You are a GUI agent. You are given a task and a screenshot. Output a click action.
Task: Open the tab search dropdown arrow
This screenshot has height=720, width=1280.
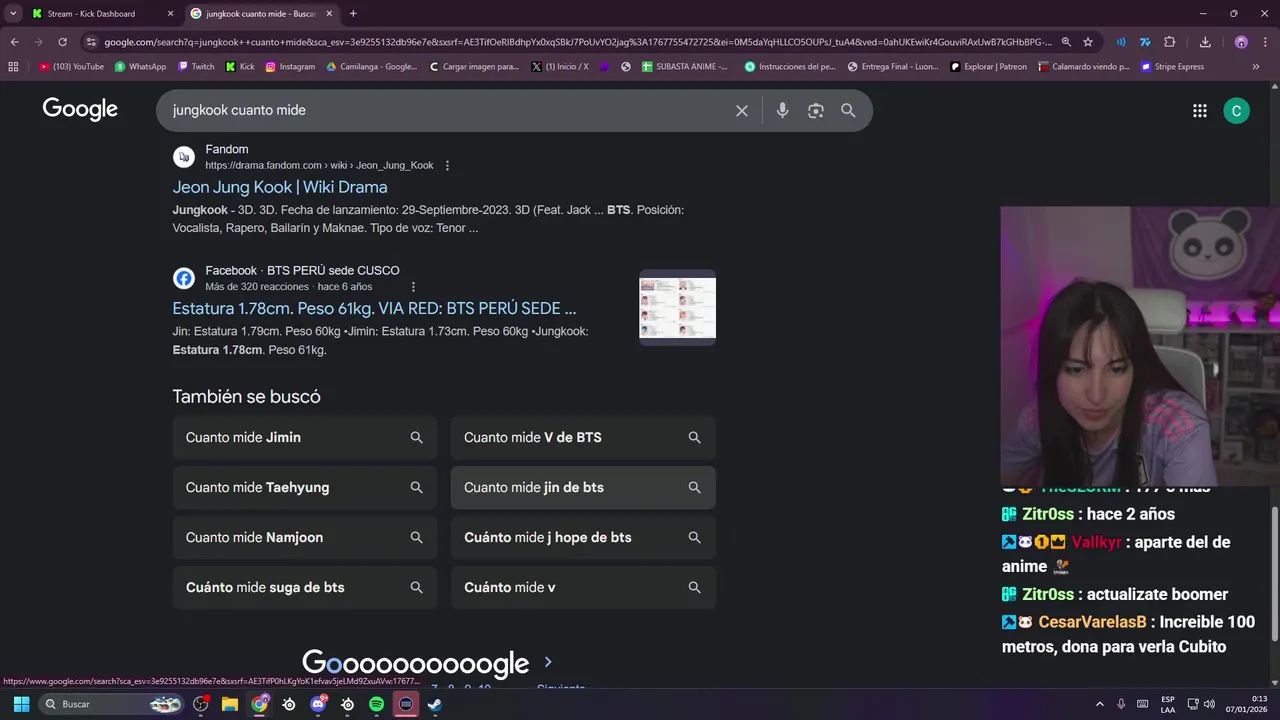(13, 14)
